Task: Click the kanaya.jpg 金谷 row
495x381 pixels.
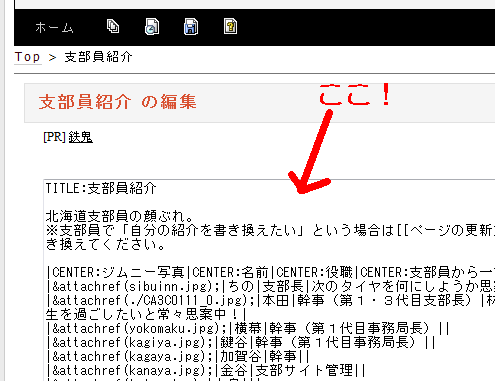Action: (x=206, y=370)
